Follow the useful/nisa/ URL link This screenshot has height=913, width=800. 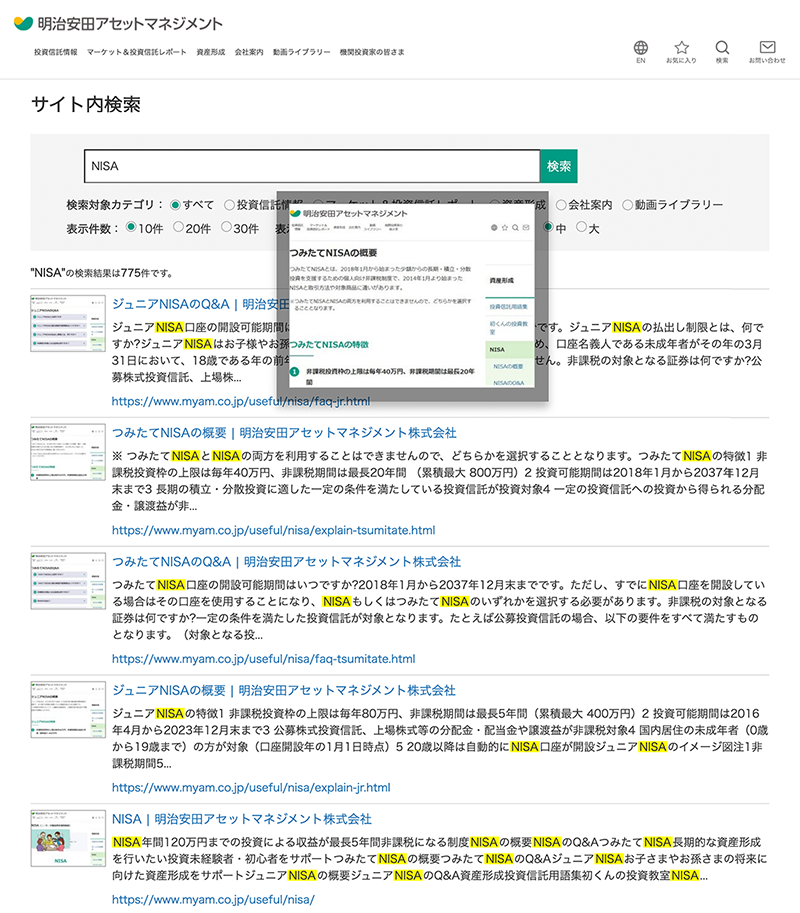point(213,899)
